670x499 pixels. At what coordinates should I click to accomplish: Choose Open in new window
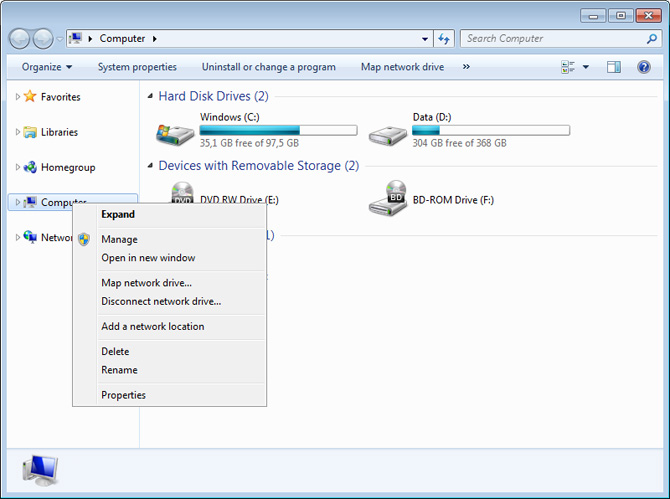point(170,258)
